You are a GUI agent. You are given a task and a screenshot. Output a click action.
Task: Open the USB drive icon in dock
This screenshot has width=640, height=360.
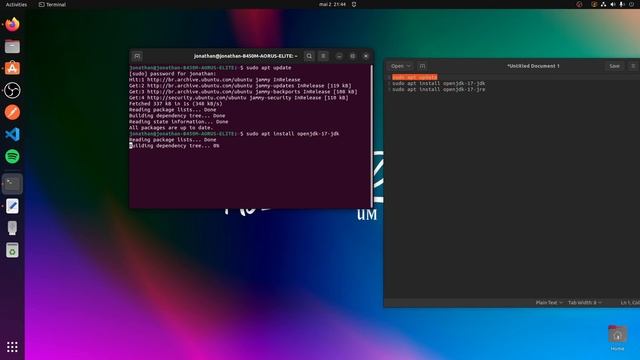(x=12, y=228)
